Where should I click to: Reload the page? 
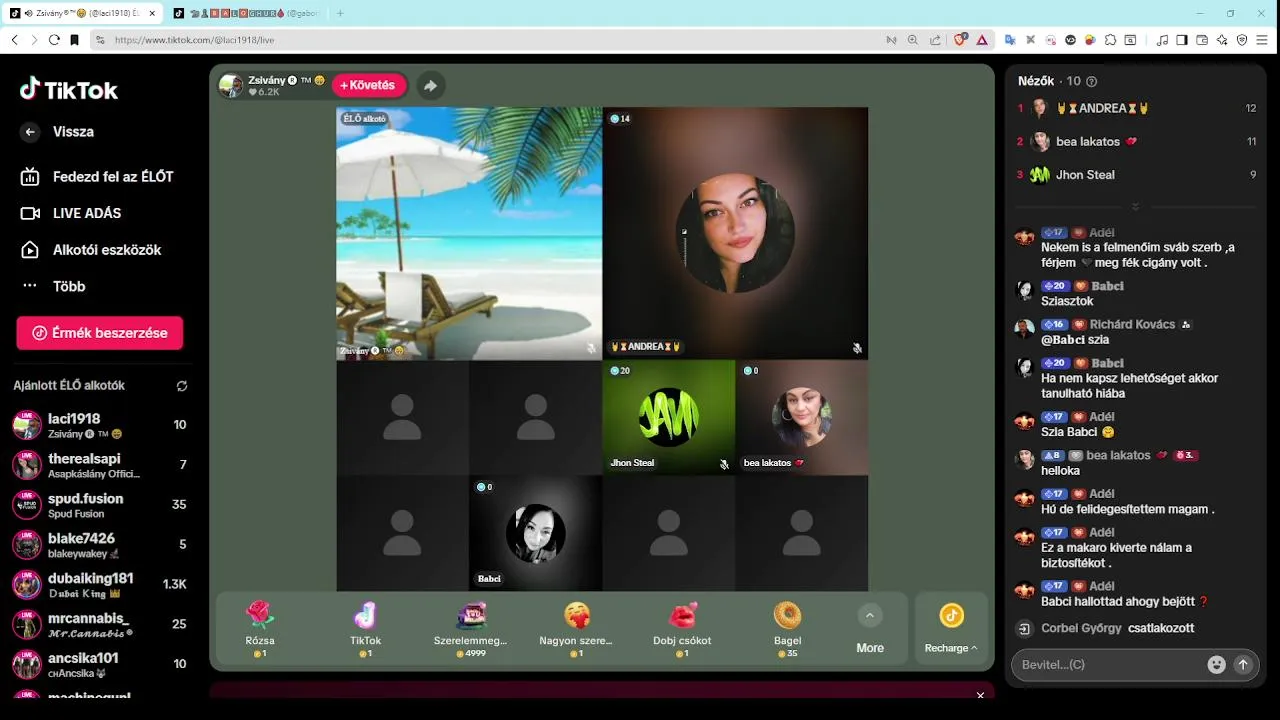pos(54,40)
